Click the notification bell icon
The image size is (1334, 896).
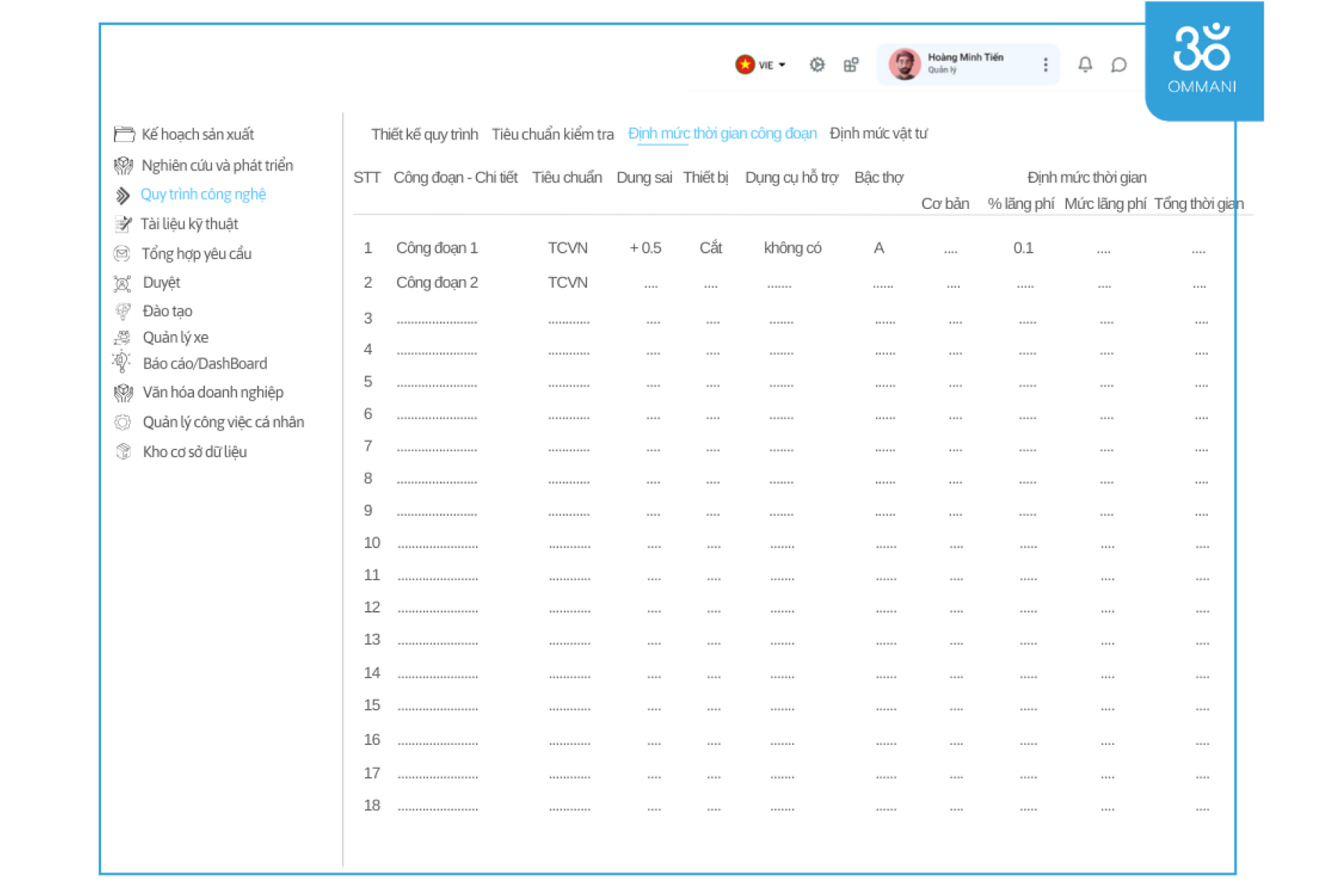click(x=1085, y=64)
